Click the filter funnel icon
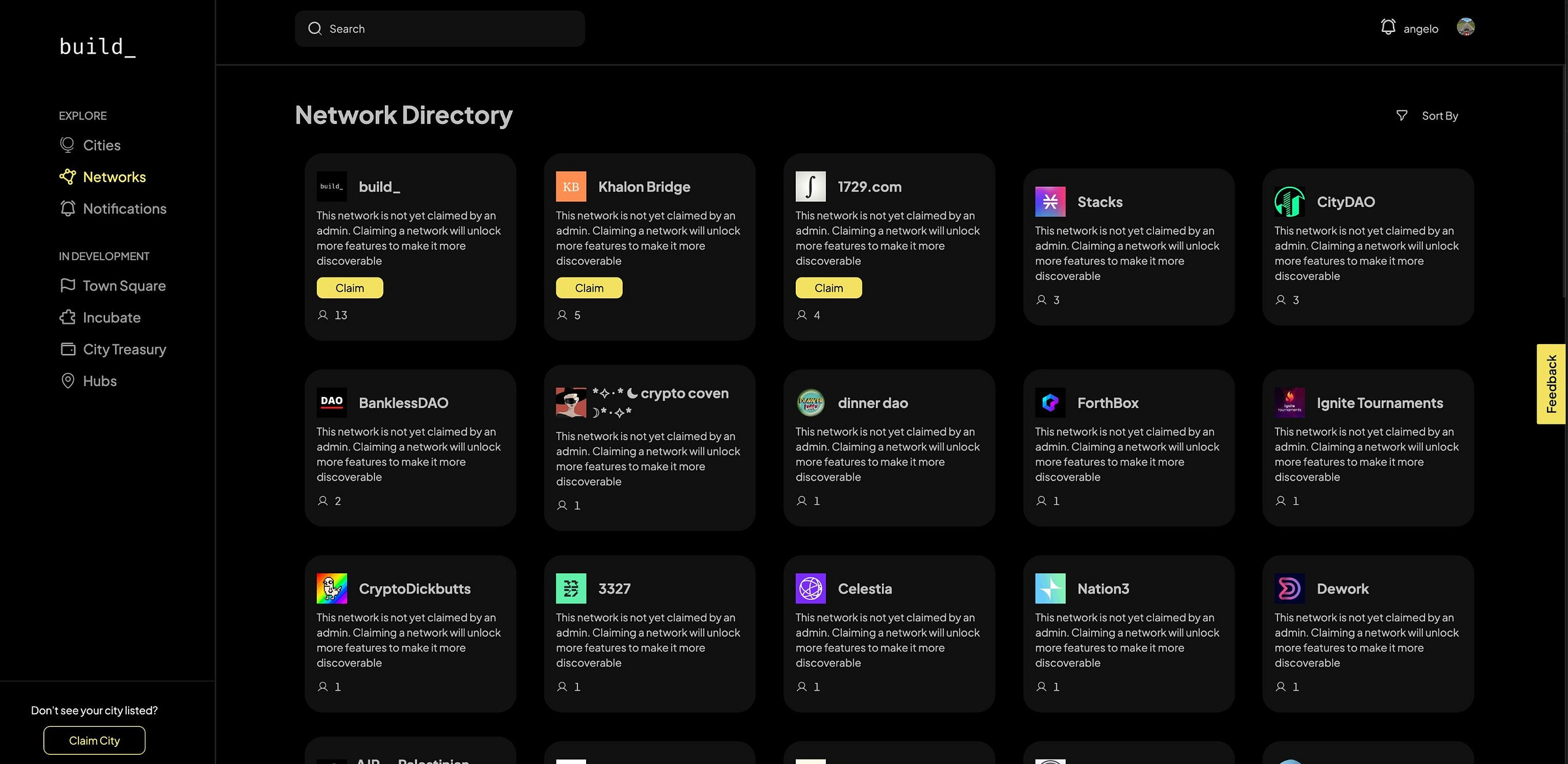Screen dimensions: 1568x764 pos(1401,116)
